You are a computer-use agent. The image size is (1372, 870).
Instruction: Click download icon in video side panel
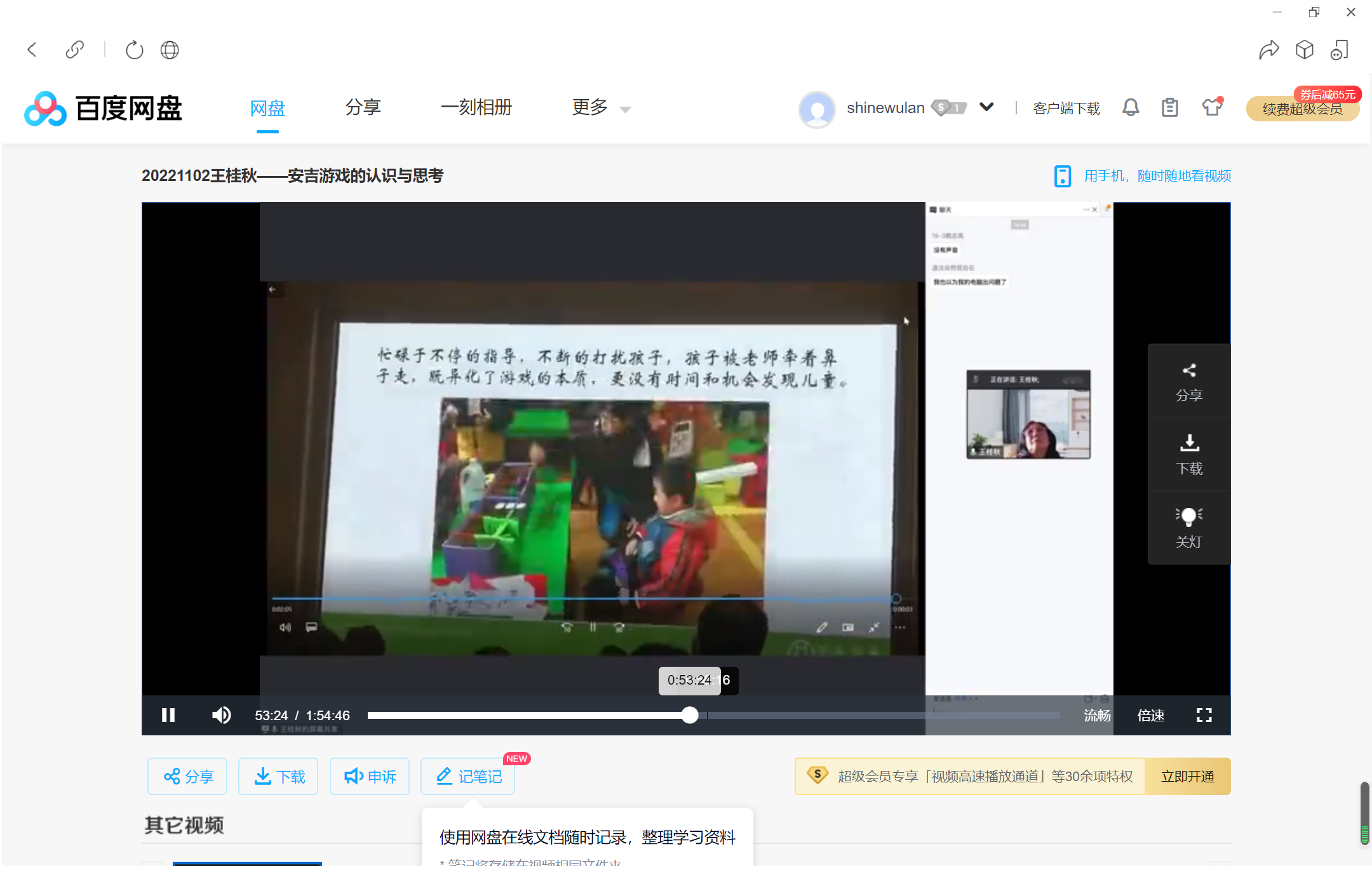click(1188, 454)
